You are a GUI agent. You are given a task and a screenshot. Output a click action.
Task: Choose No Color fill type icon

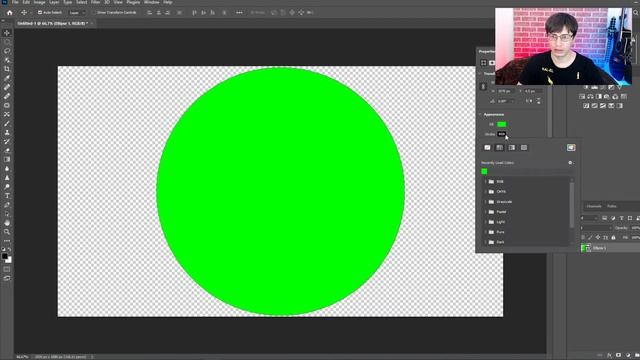click(487, 148)
